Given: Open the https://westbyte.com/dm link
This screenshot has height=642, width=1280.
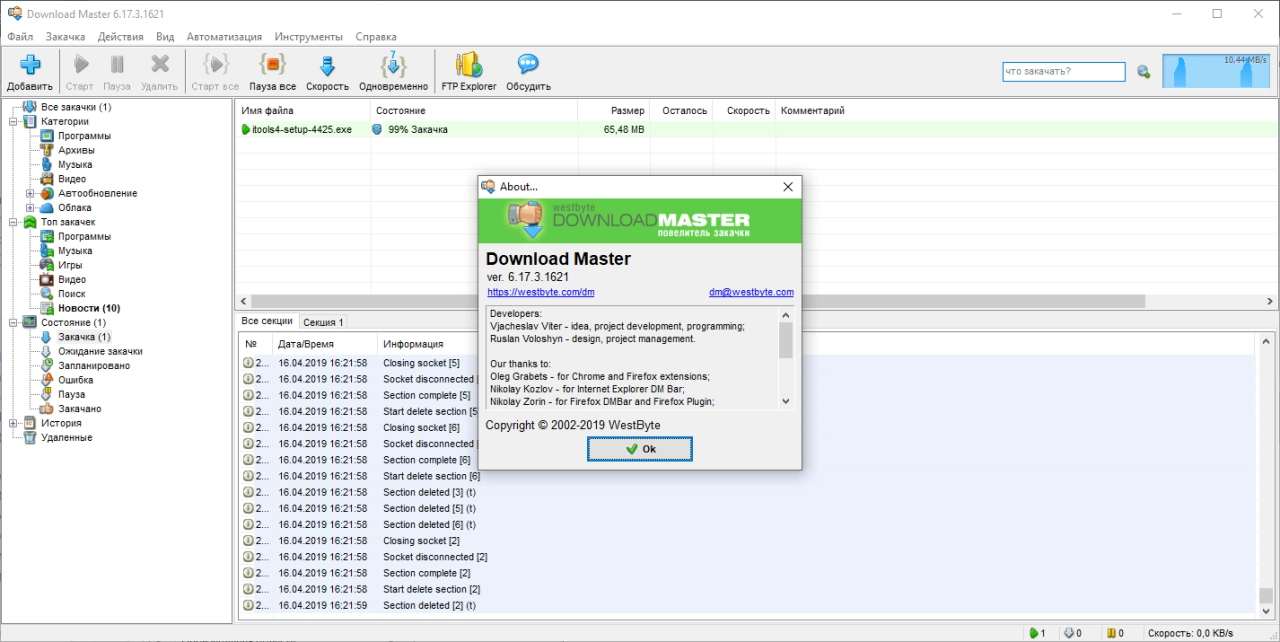Looking at the screenshot, I should coord(541,292).
